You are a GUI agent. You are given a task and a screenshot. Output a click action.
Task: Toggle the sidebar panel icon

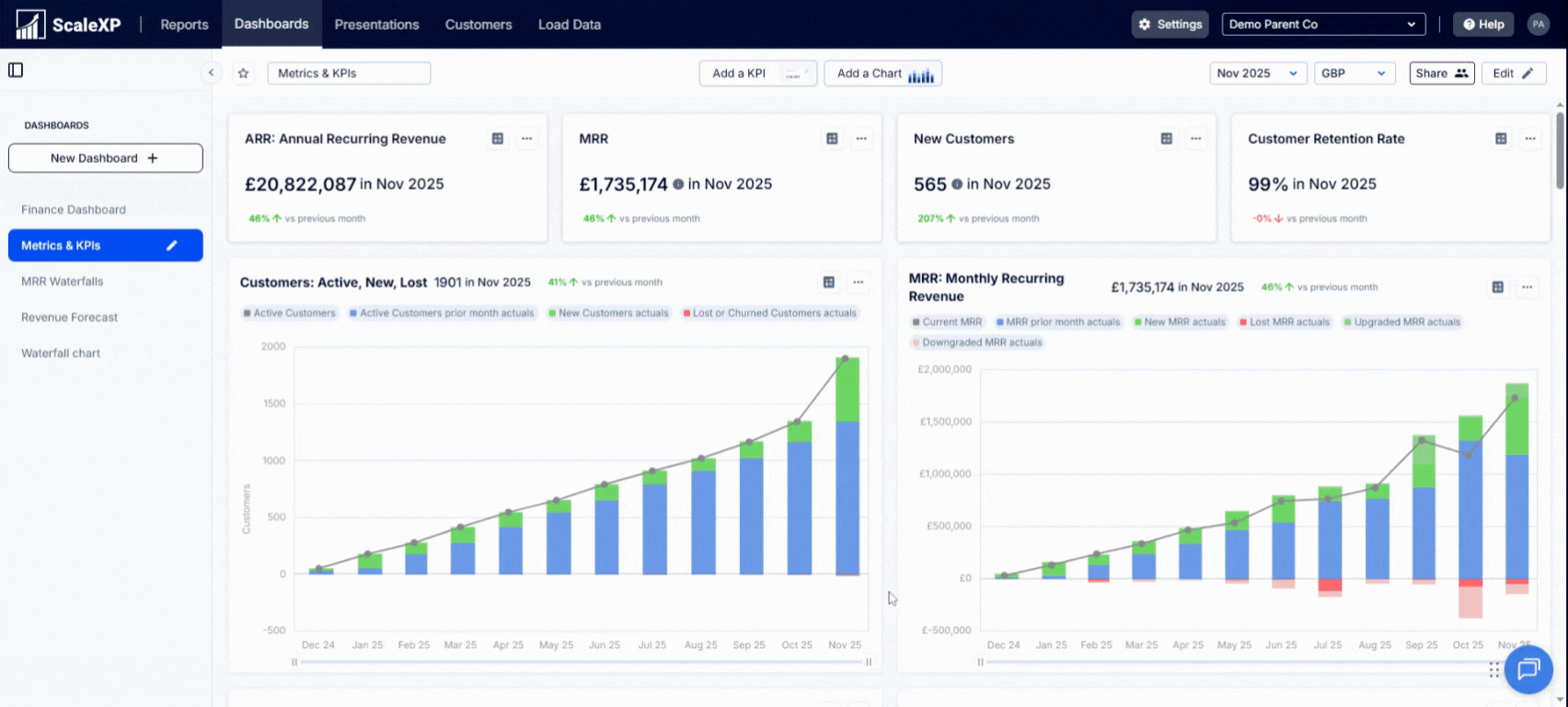pos(16,70)
